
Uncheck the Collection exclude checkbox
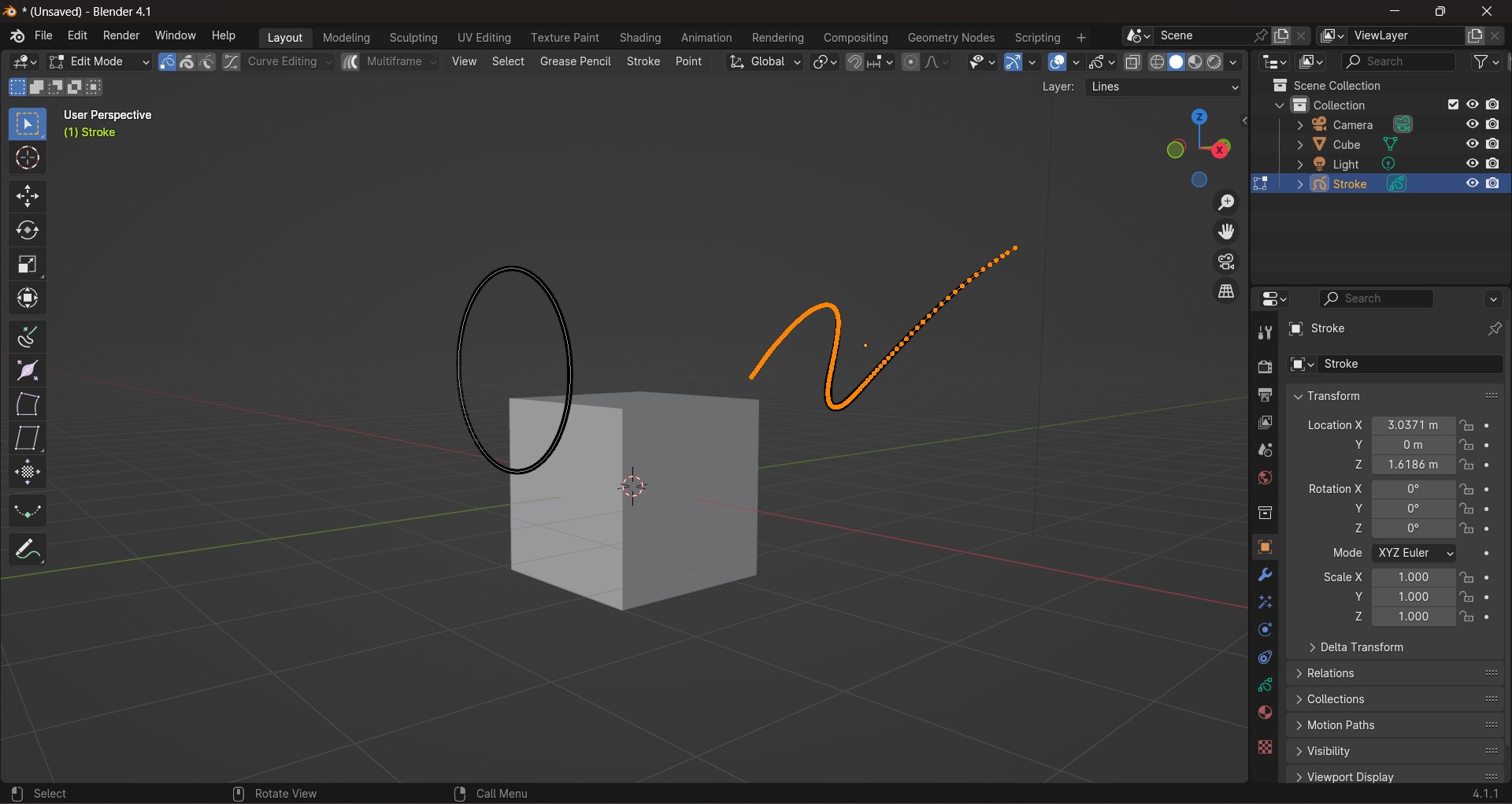[x=1454, y=105]
